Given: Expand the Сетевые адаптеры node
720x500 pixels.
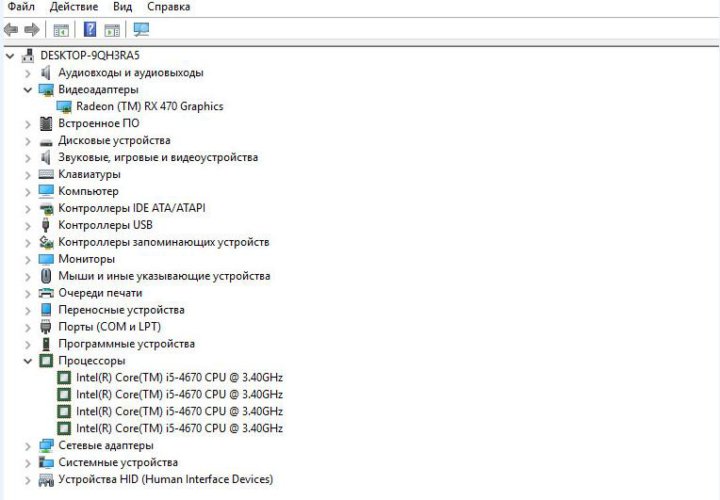Looking at the screenshot, I should 28,446.
